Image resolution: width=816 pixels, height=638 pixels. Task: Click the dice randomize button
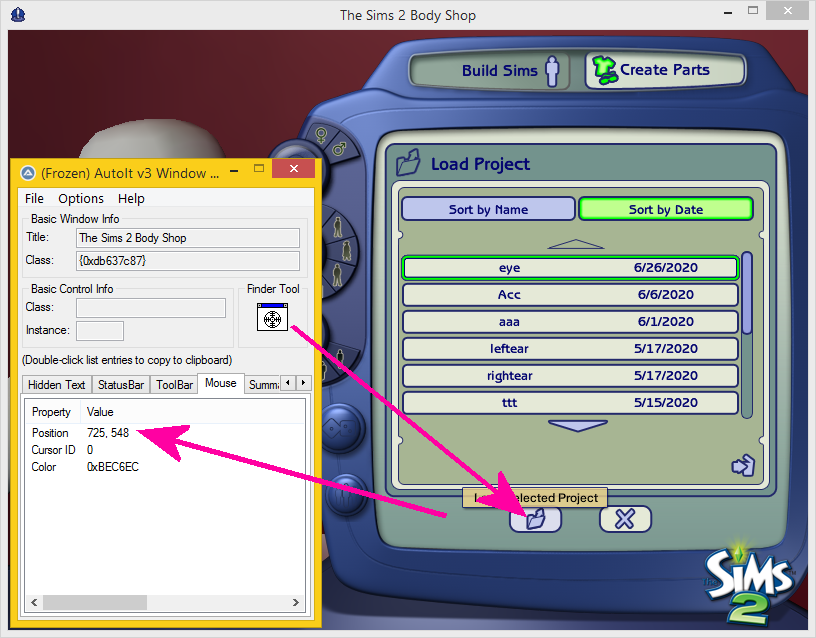pyautogui.click(x=341, y=428)
